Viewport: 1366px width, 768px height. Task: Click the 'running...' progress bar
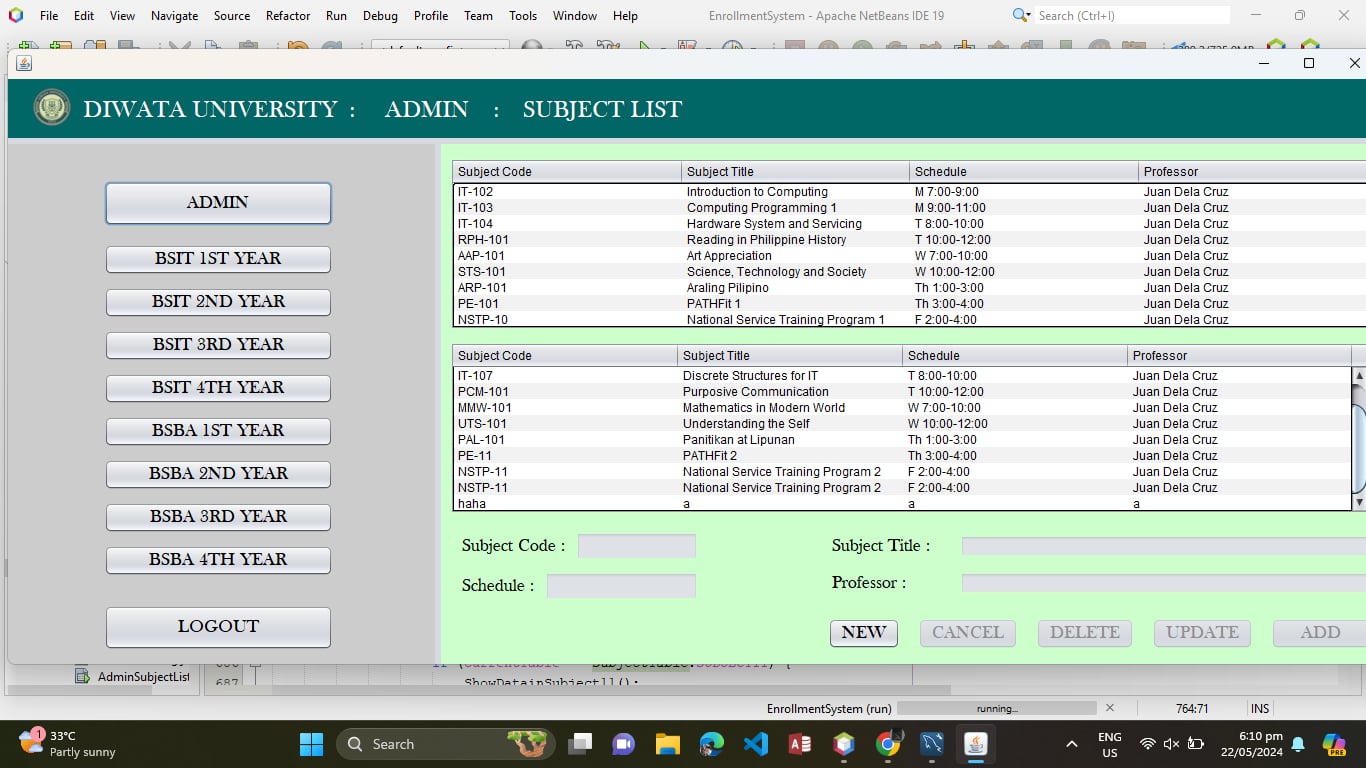click(997, 708)
